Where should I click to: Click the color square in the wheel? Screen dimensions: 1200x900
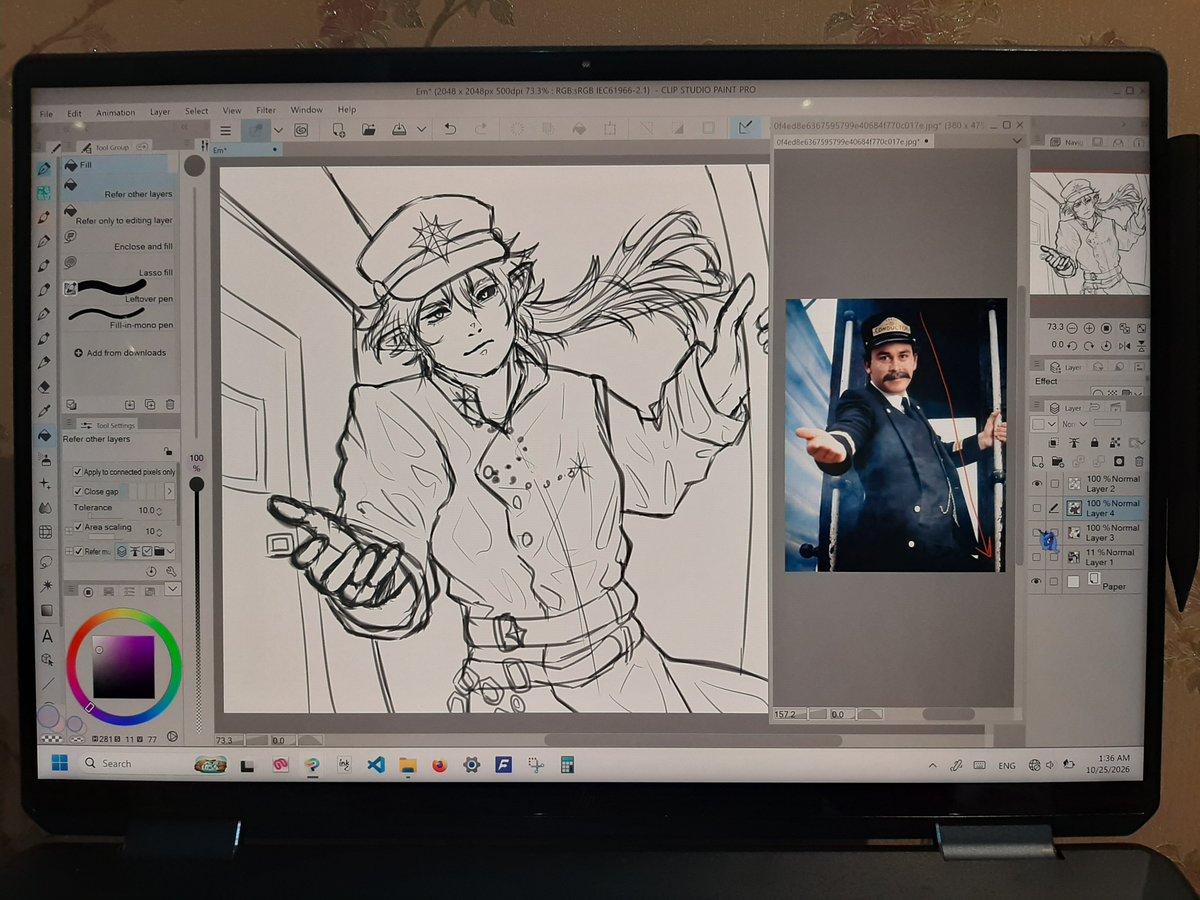tap(124, 666)
